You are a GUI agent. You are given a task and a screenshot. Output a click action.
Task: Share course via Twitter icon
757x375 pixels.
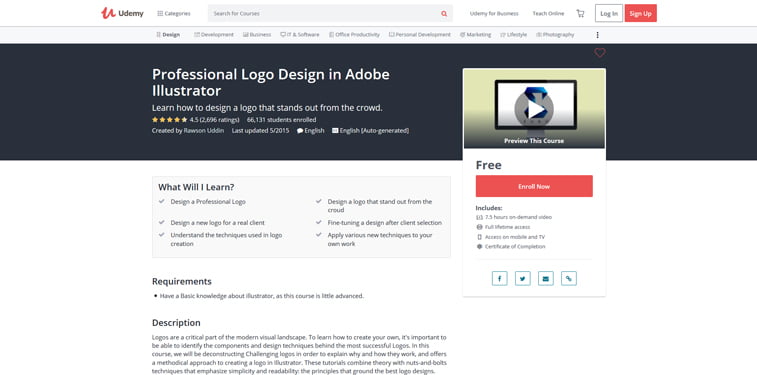523,278
